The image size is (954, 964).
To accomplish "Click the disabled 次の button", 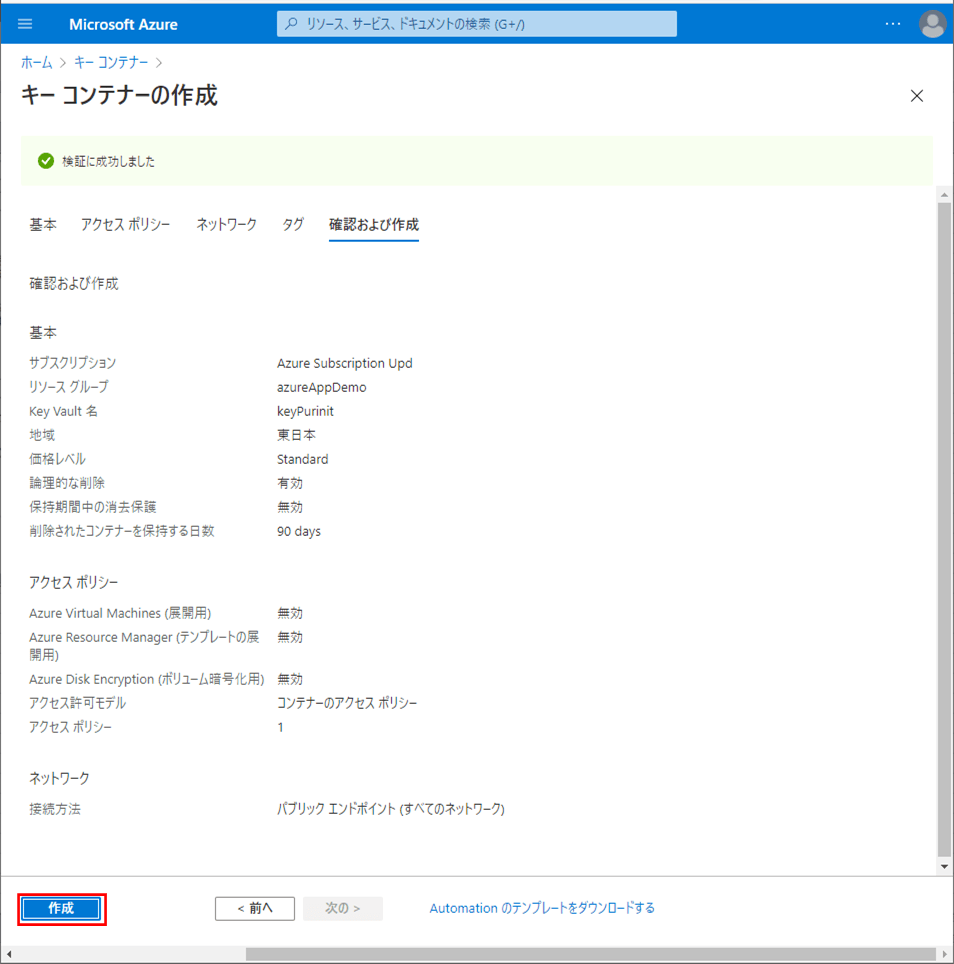I will pyautogui.click(x=342, y=908).
